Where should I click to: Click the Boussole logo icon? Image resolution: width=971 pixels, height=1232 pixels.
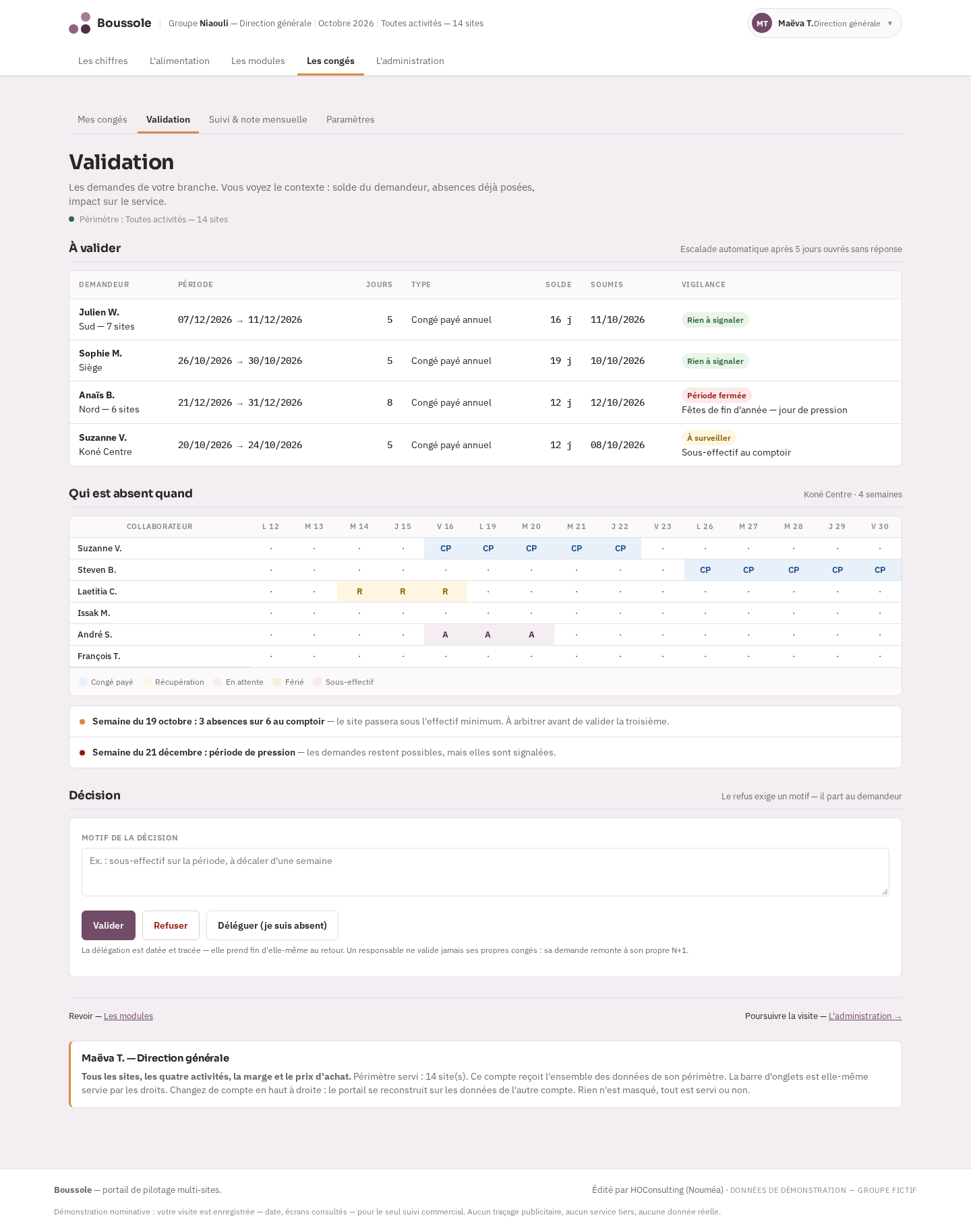pyautogui.click(x=80, y=23)
